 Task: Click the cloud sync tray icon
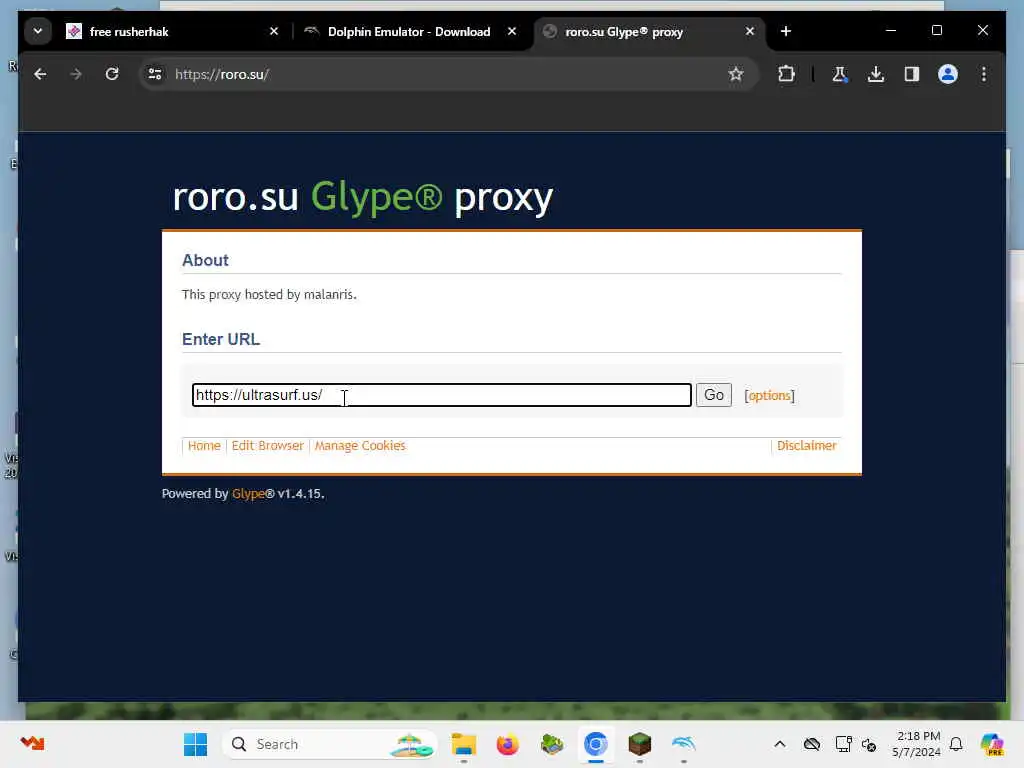point(812,744)
